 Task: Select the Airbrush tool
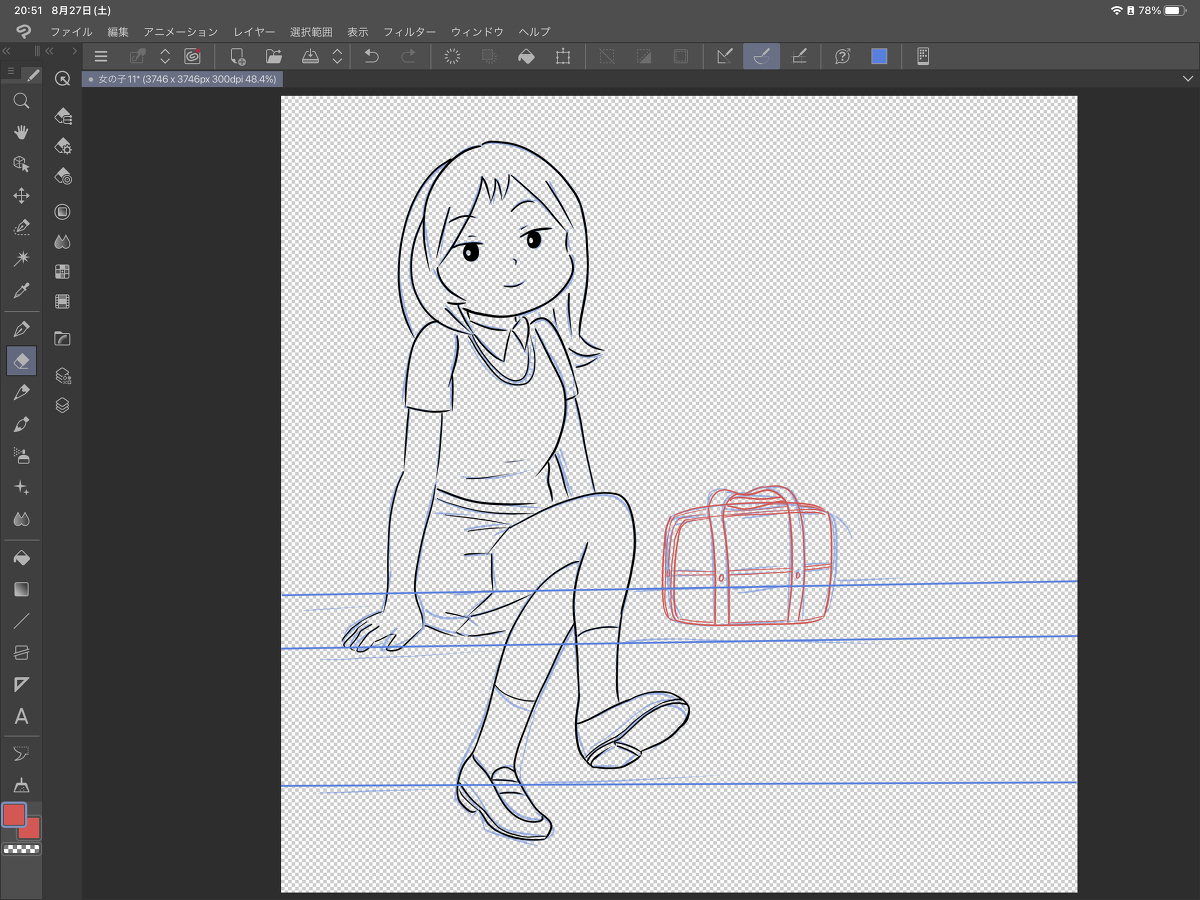pyautogui.click(x=21, y=456)
